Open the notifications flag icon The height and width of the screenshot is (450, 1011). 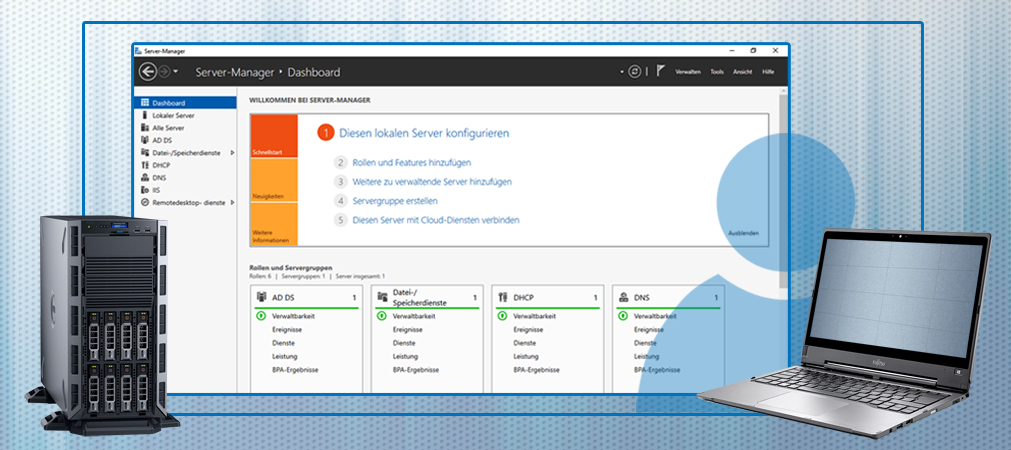tap(661, 72)
